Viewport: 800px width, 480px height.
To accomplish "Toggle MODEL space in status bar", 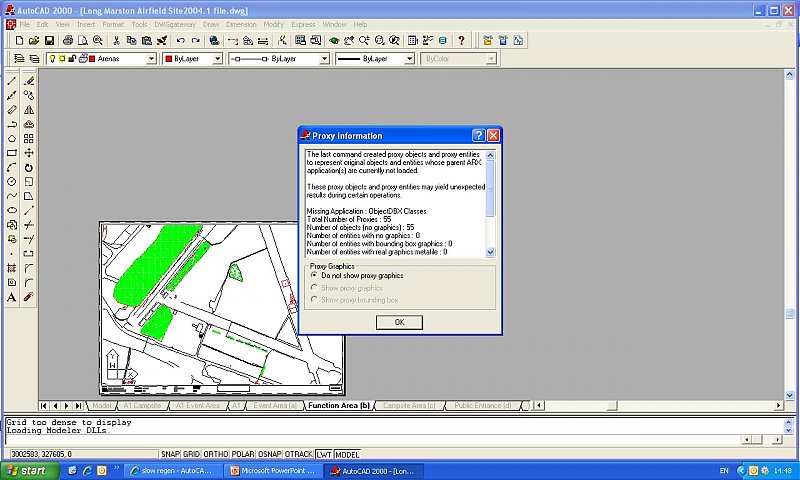I will coord(347,454).
